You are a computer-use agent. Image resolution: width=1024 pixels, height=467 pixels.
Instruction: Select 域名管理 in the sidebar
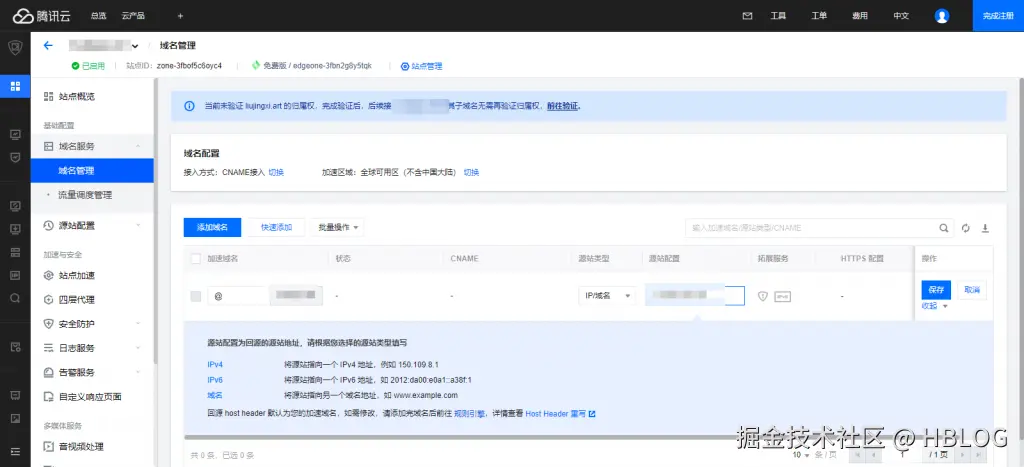92,170
